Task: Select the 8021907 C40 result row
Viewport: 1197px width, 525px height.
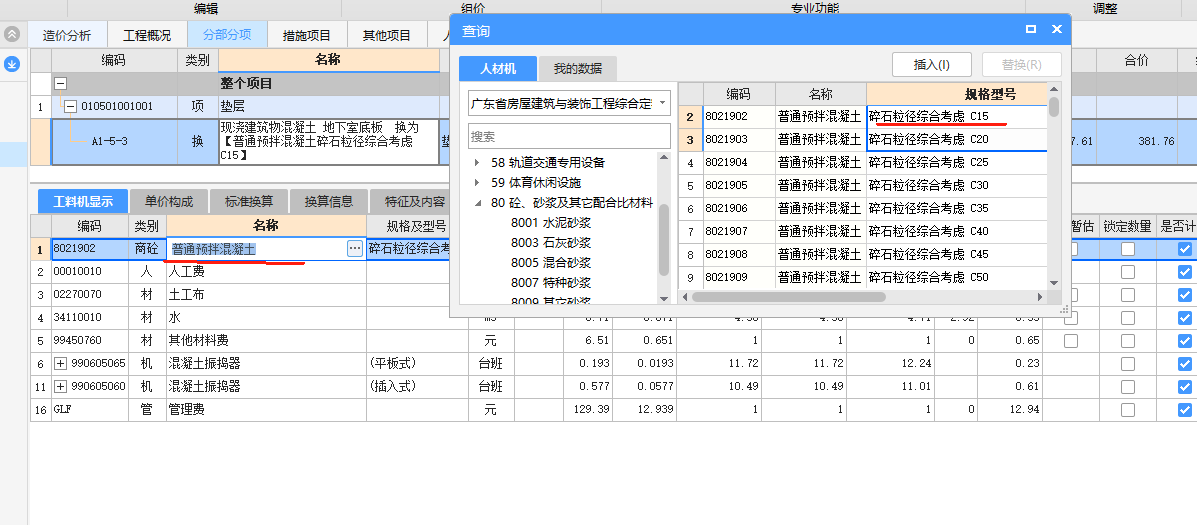Action: 863,231
